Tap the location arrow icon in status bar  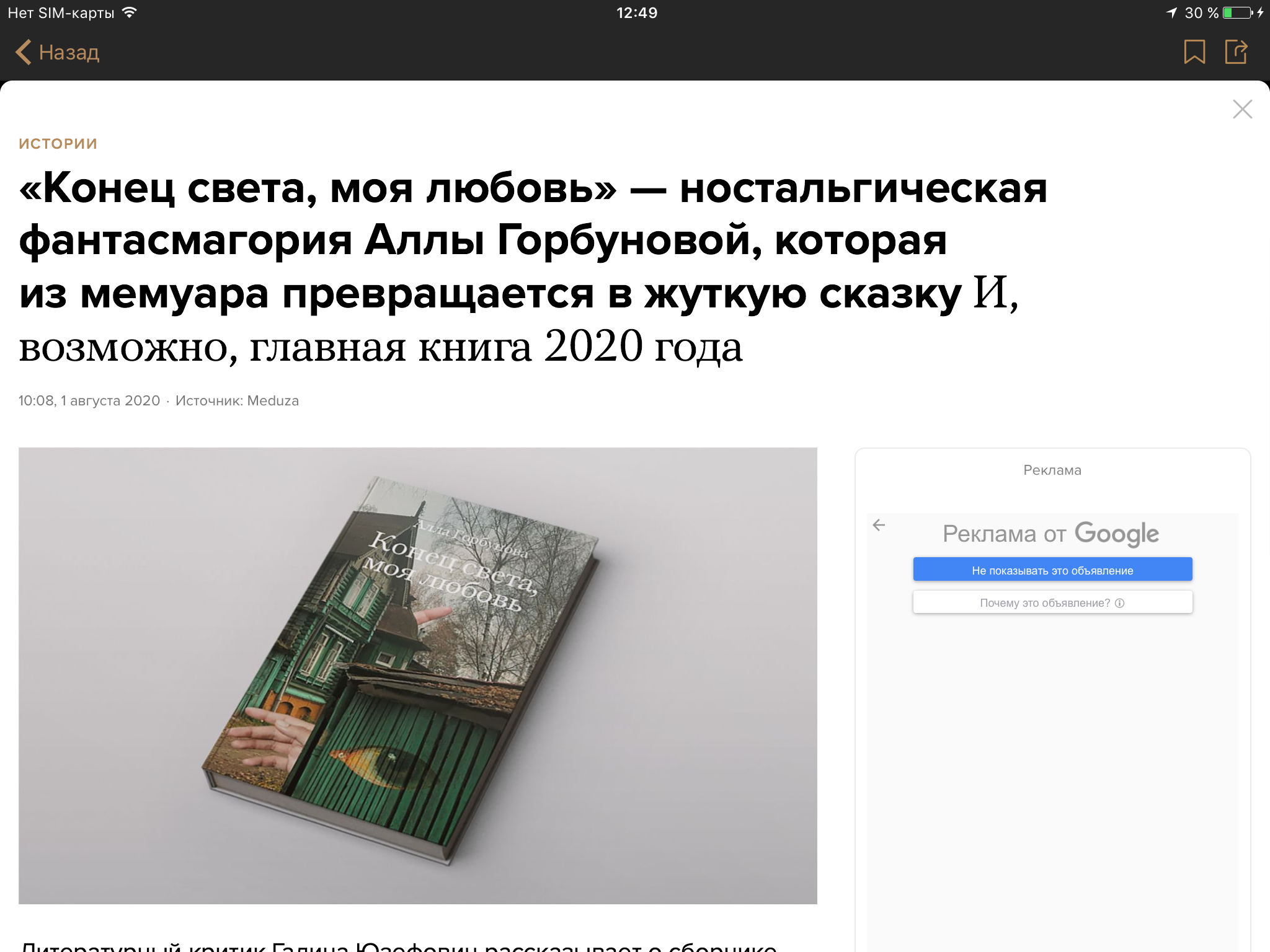(x=1171, y=12)
